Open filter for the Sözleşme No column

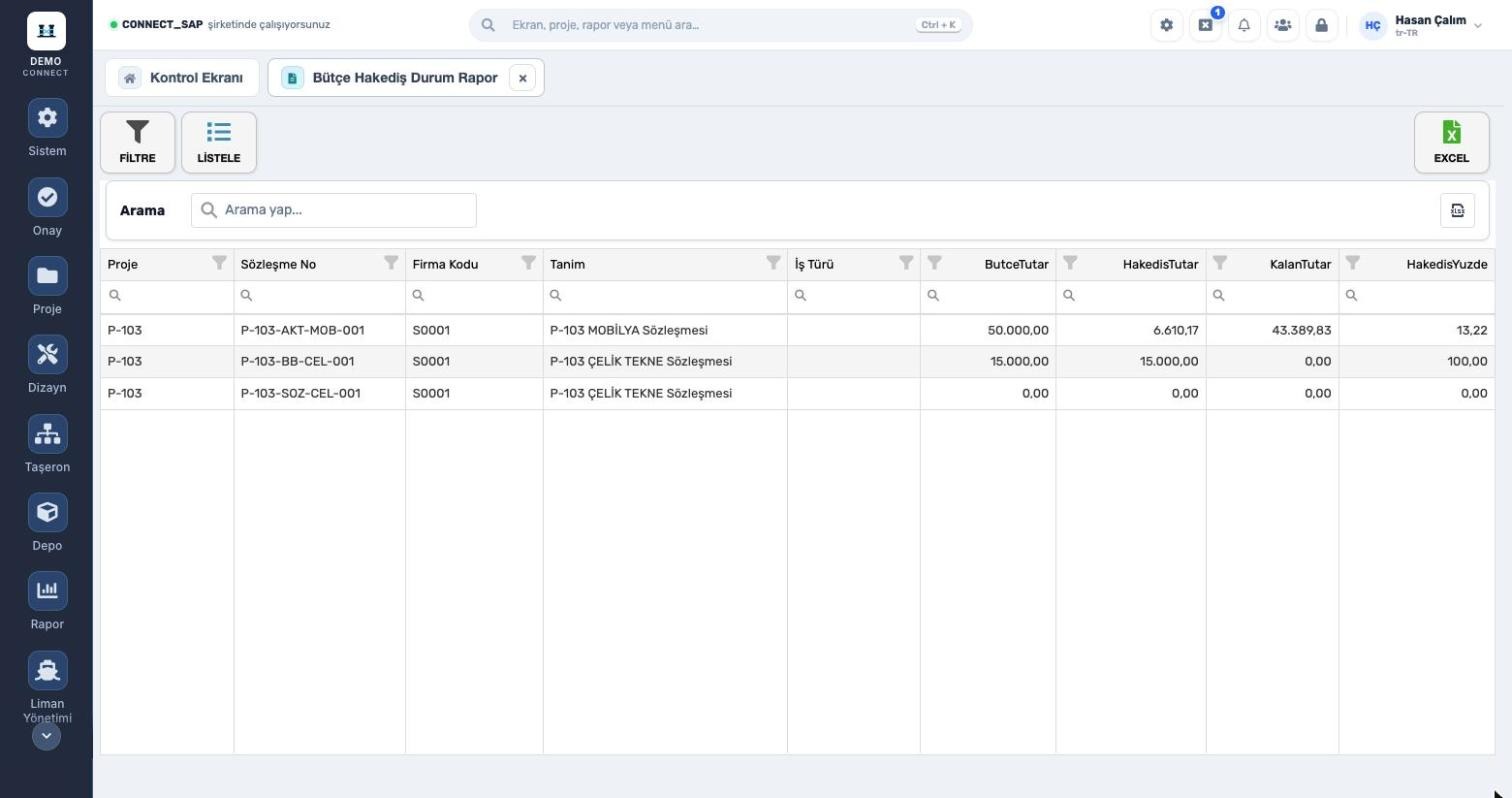[x=391, y=263]
